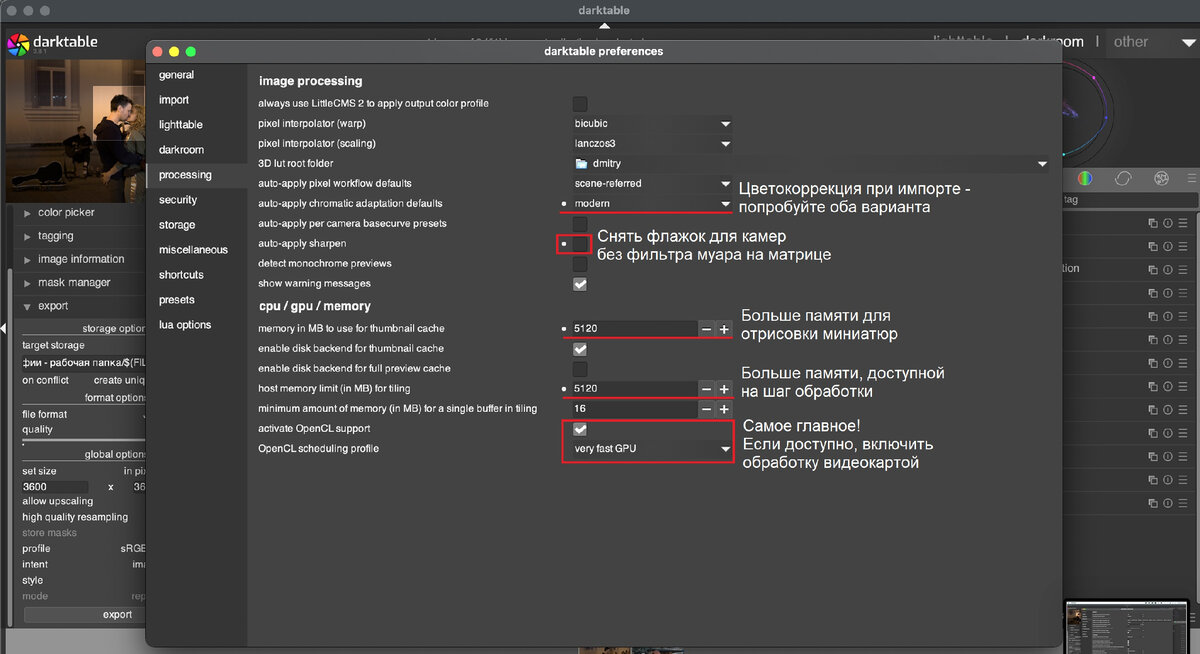Screen dimensions: 1200x654
Task: Enable auto-apply per camera basecurve presets
Action: (580, 224)
